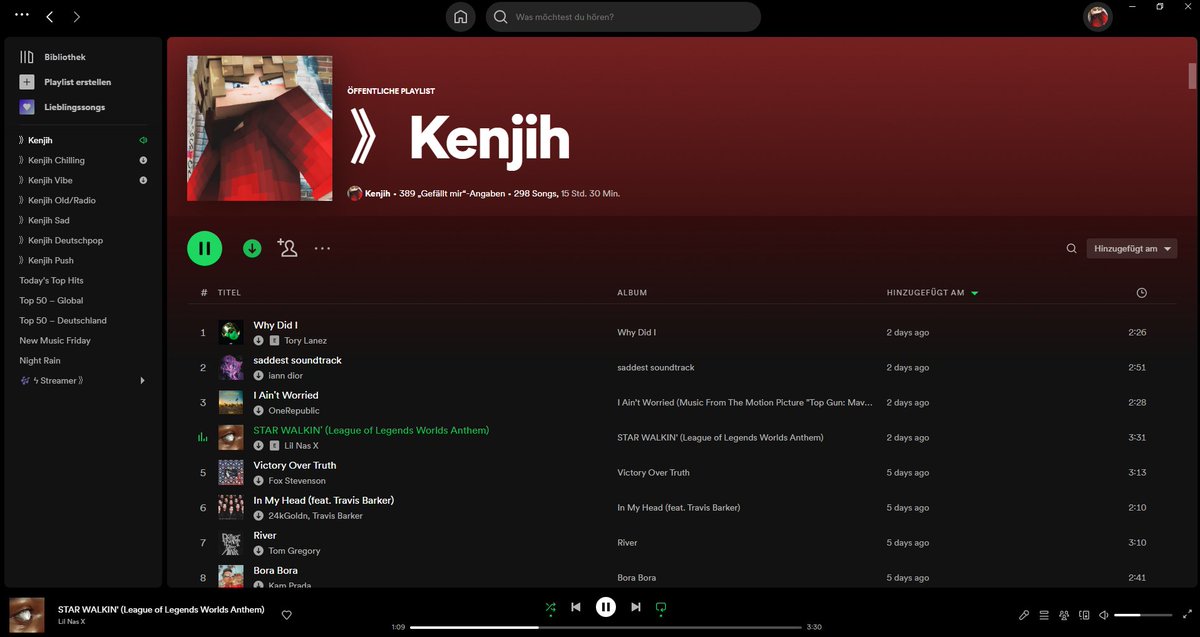1200x637 pixels.
Task: Toggle shuffle in playback controls
Action: click(550, 607)
